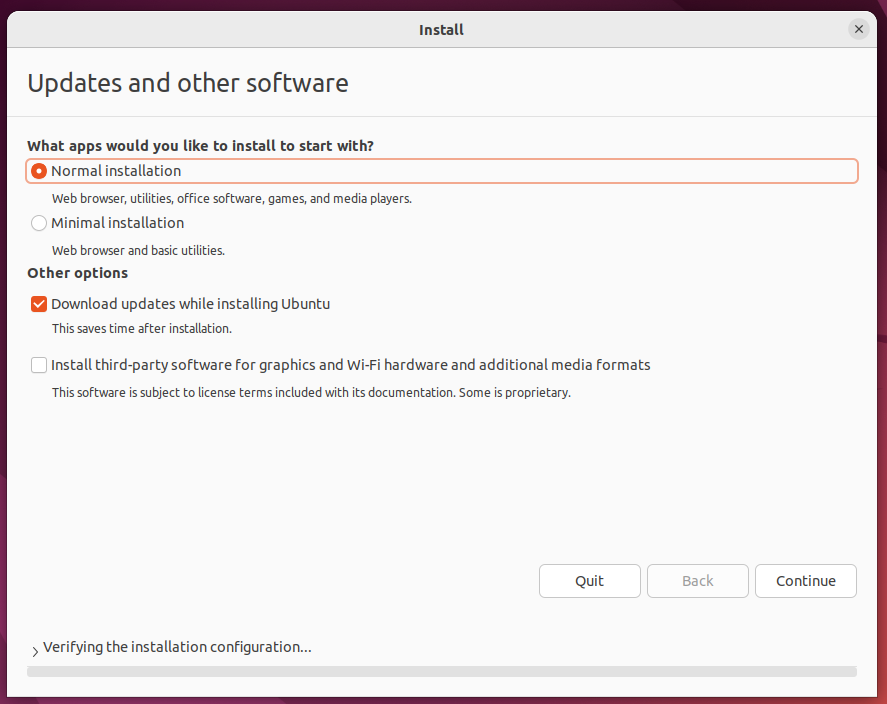Choose the Minimal installation option

point(38,223)
